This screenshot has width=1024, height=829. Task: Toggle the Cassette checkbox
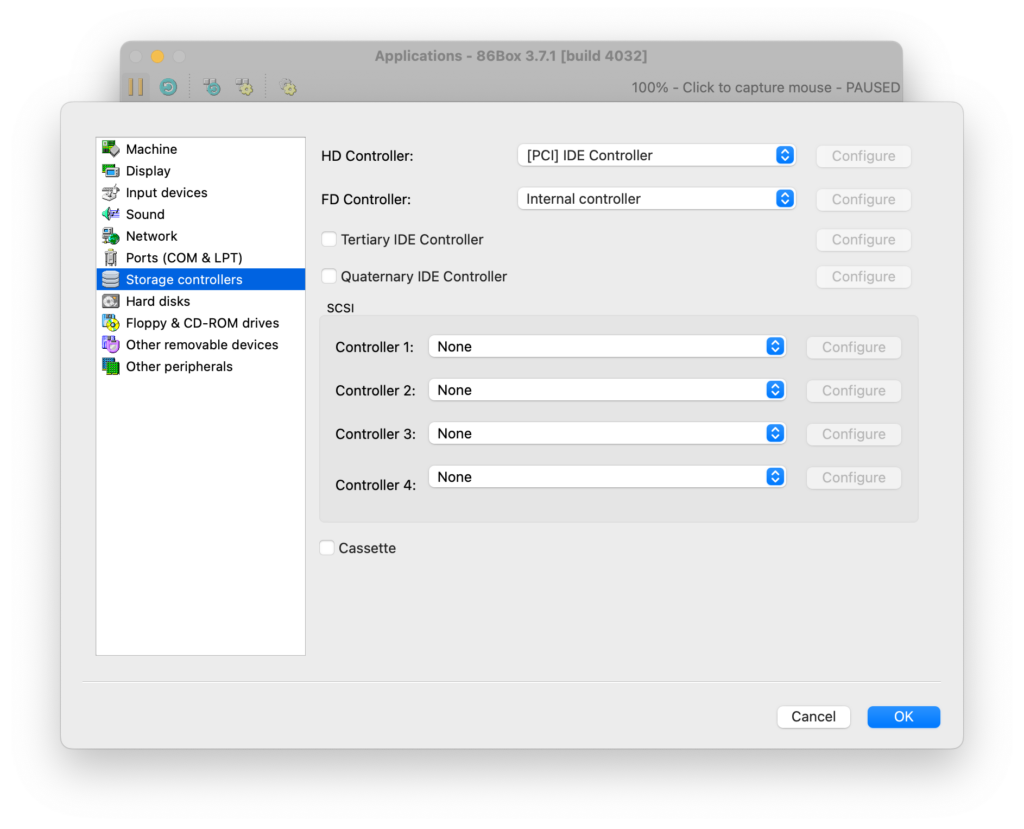coord(327,548)
